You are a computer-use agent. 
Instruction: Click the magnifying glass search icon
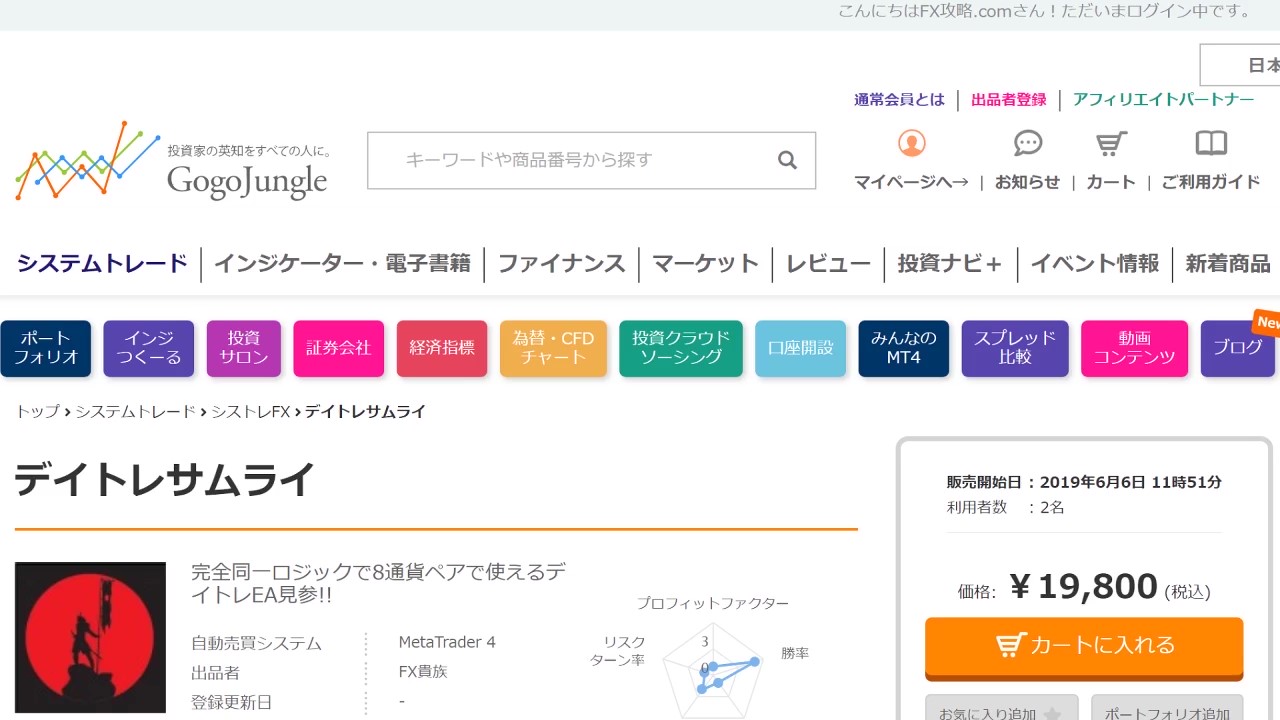pyautogui.click(x=787, y=160)
